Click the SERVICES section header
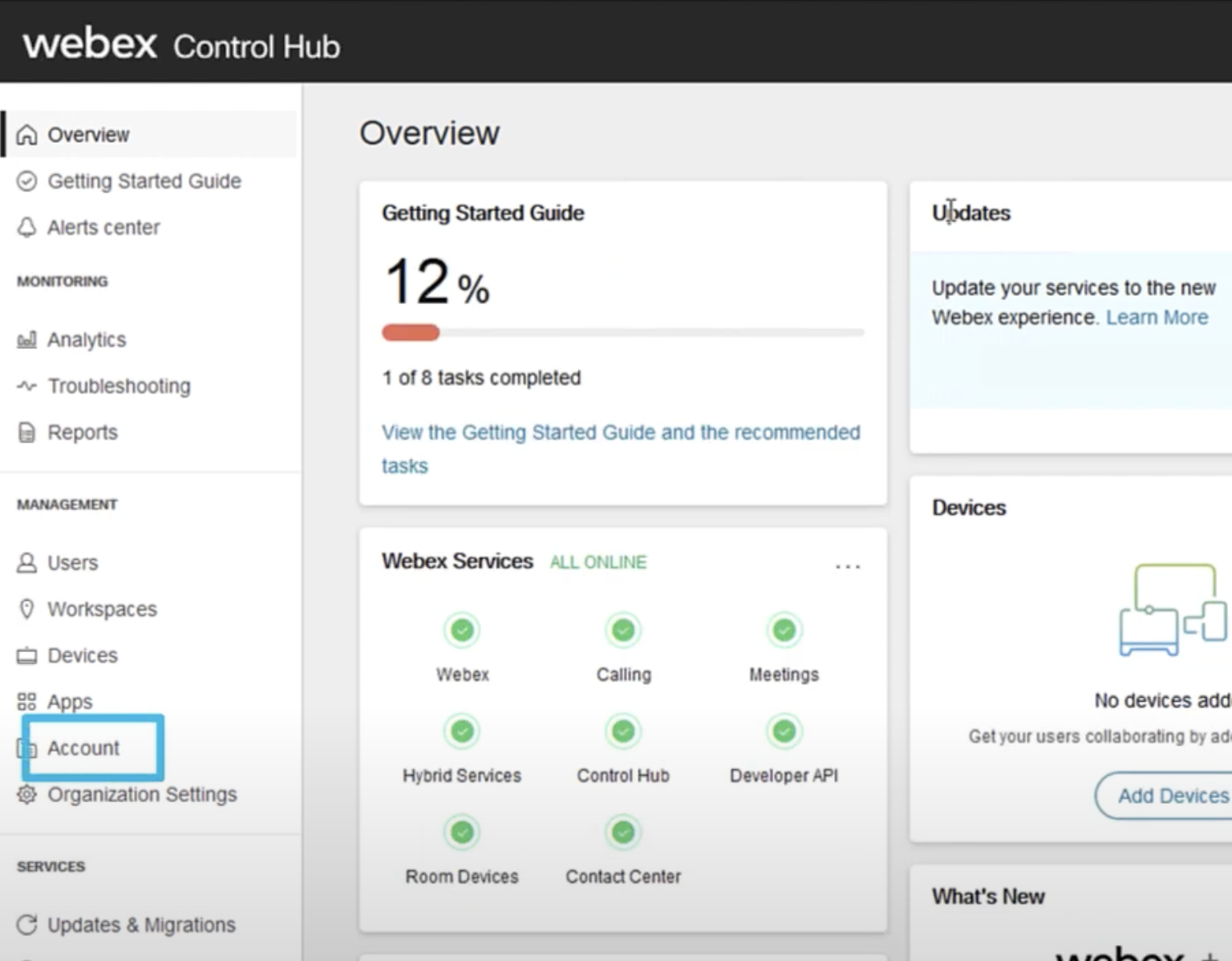The width and height of the screenshot is (1232, 961). 51,866
